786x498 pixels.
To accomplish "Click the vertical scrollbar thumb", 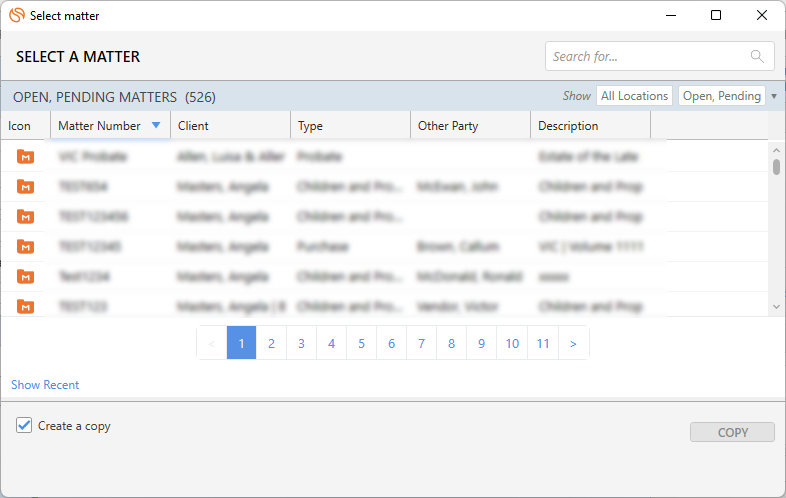I will point(776,167).
